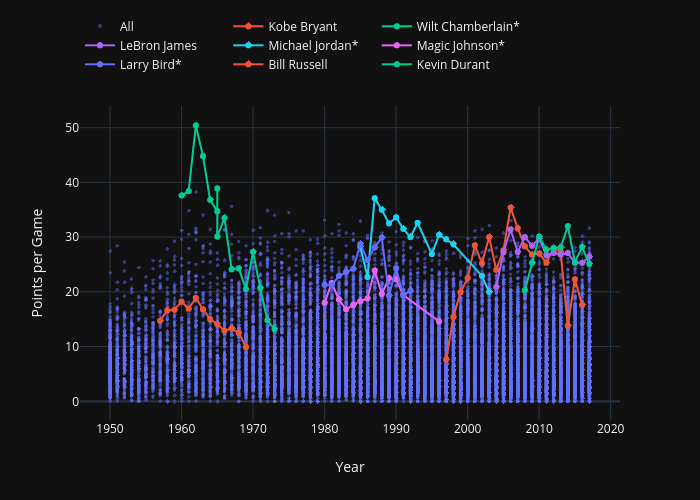700x500 pixels.
Task: Toggle the LeBron James legend entry
Action: pos(157,45)
